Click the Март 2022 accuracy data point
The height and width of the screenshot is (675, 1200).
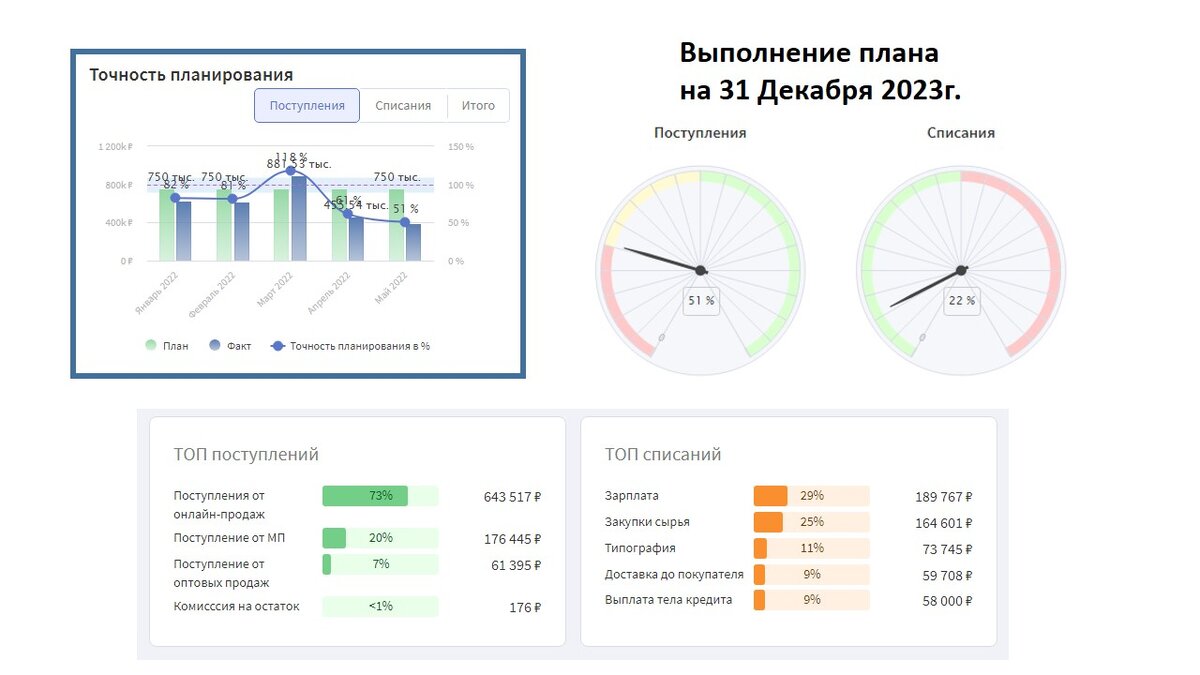pos(291,171)
